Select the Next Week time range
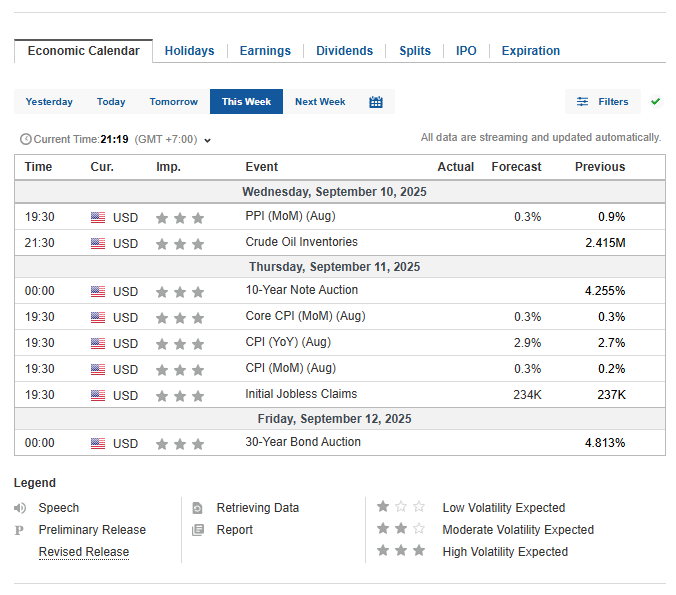 pos(320,102)
